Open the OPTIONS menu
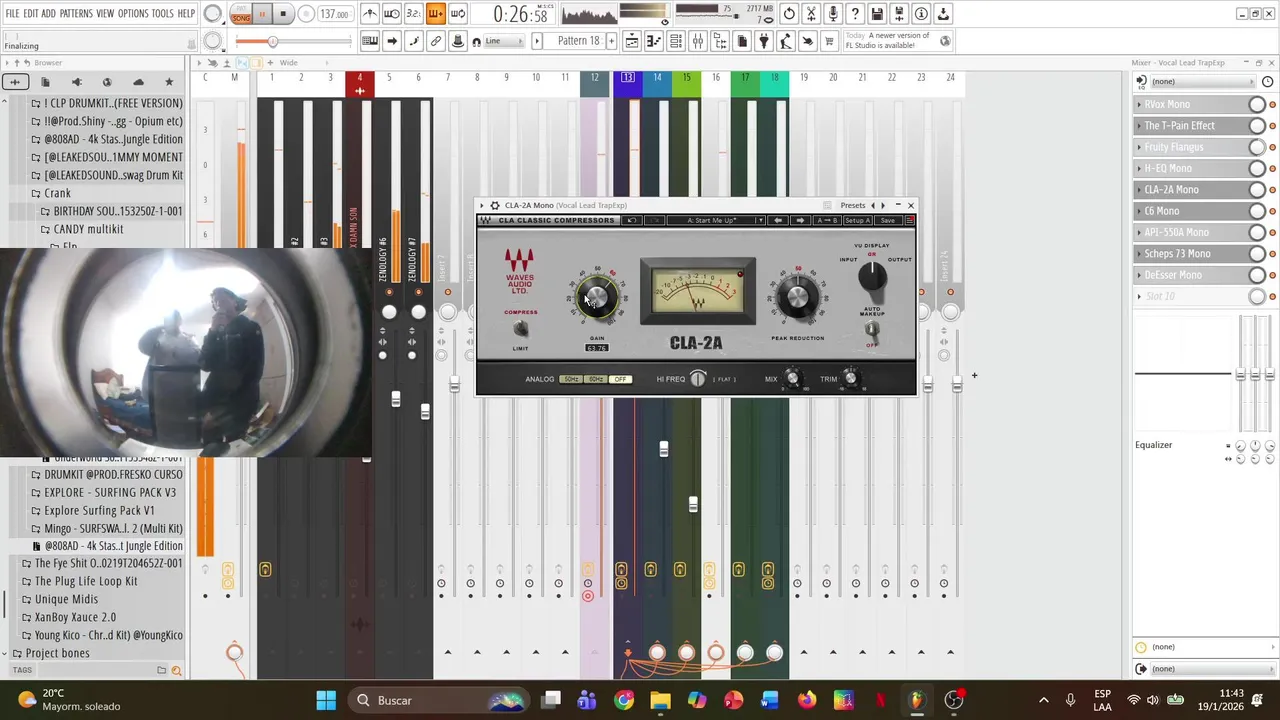The width and height of the screenshot is (1280, 720). [x=133, y=14]
